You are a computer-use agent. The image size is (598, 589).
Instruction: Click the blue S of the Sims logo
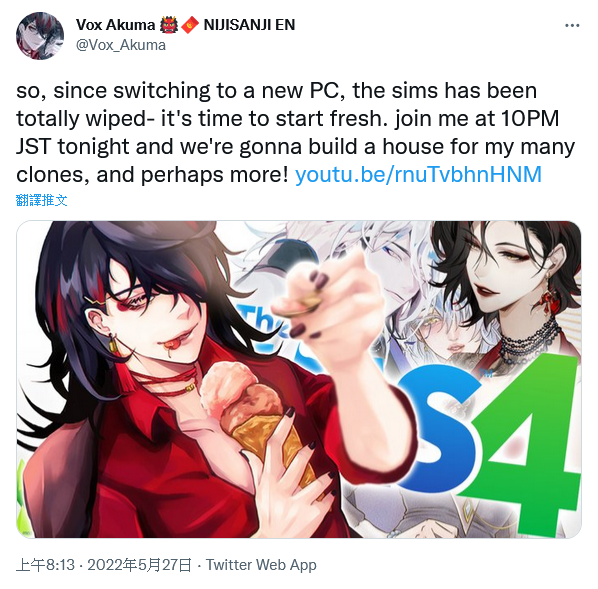439,427
